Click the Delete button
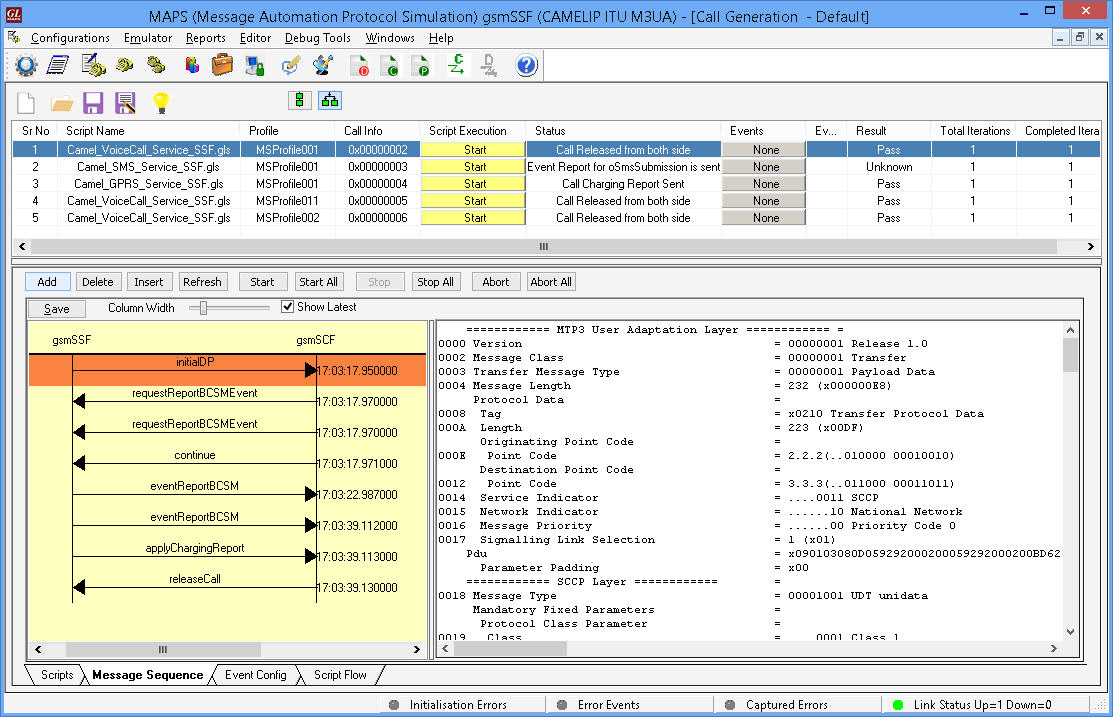Viewport: 1113px width, 717px height. click(98, 282)
